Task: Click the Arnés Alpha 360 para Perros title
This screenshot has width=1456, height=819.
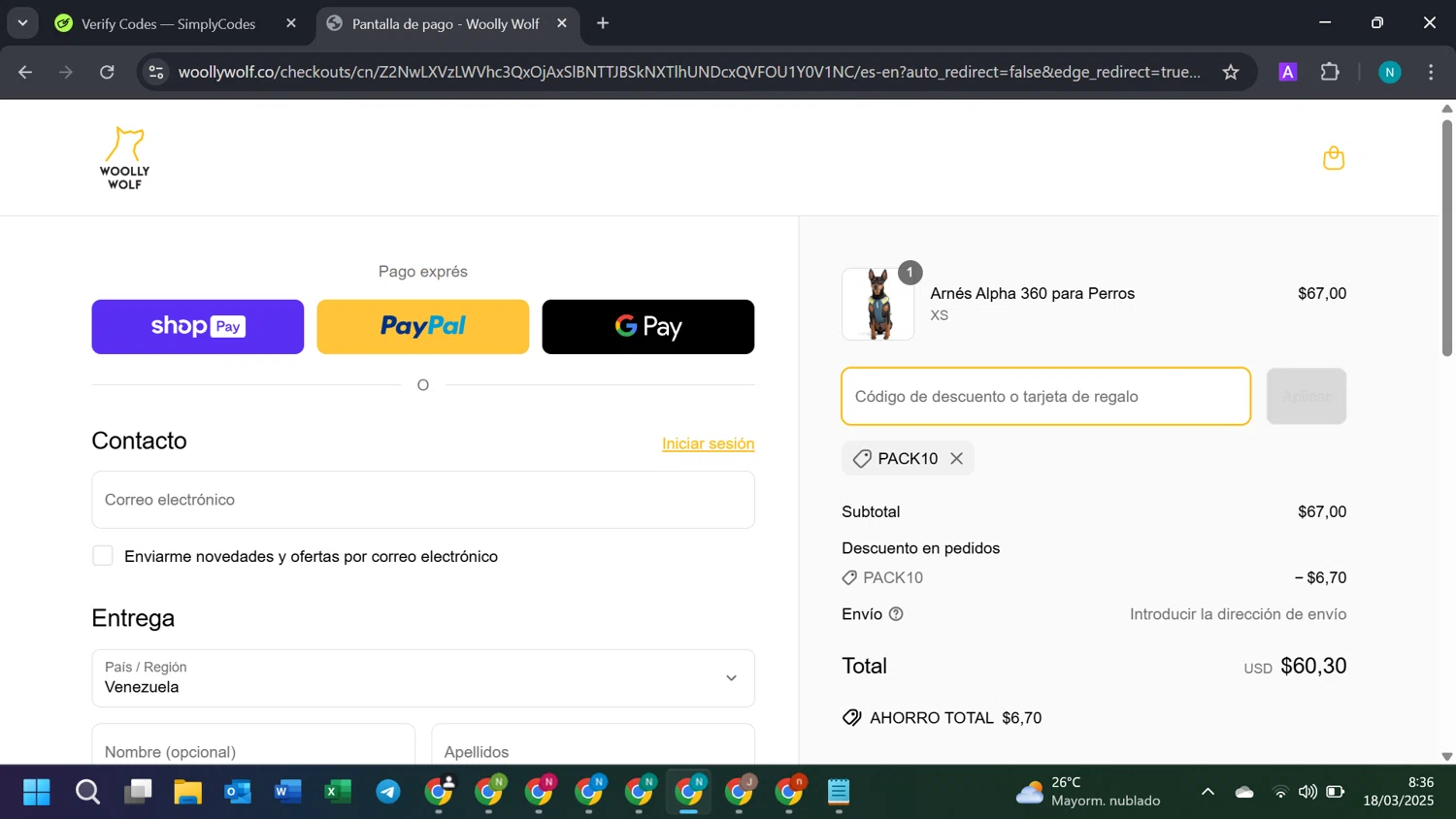Action: 1032,293
